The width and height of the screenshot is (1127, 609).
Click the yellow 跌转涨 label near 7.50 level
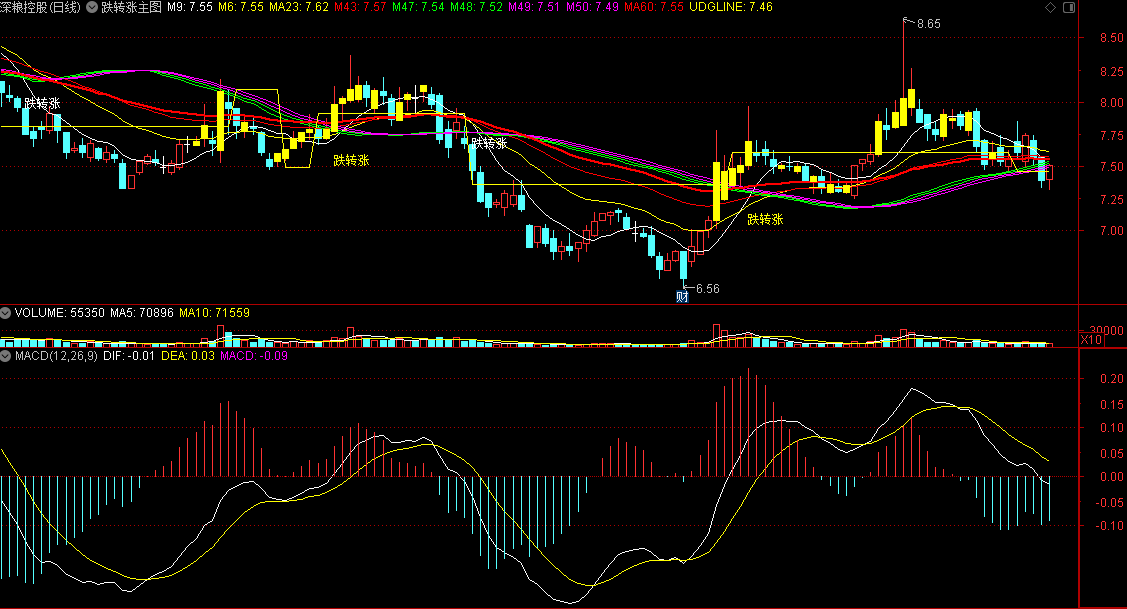click(x=351, y=160)
